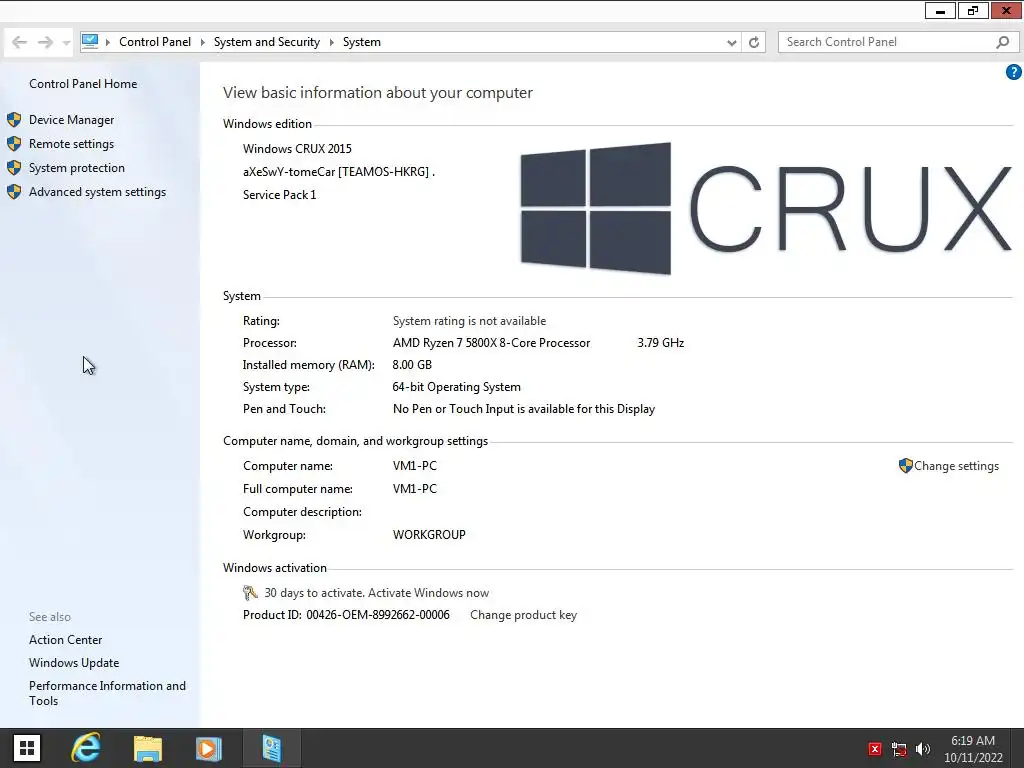Open System protection link
This screenshot has height=768, width=1024.
pyautogui.click(x=76, y=168)
